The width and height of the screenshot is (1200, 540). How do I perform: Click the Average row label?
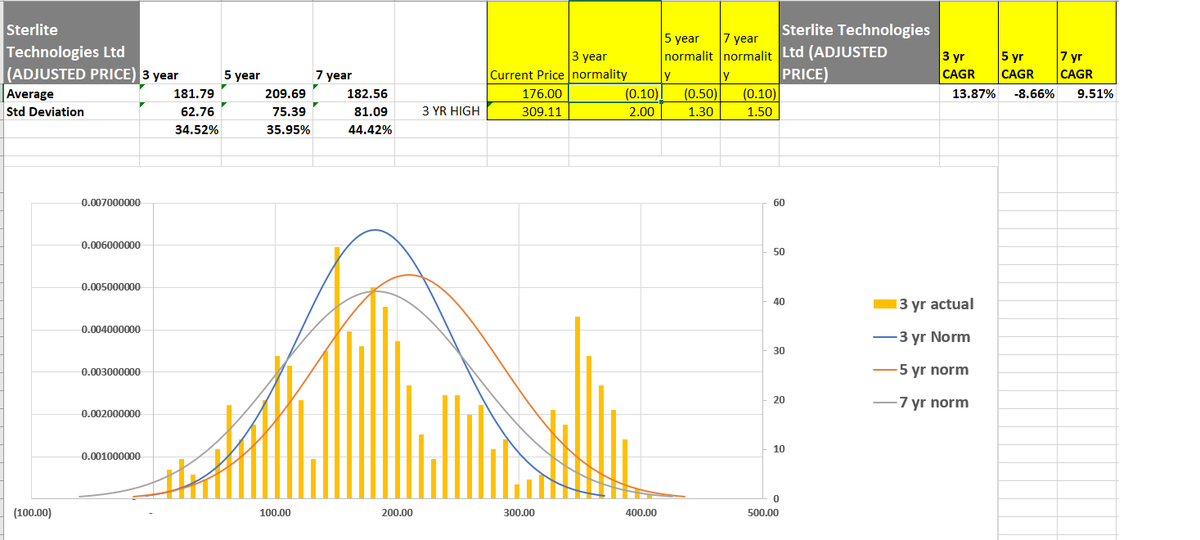point(70,94)
